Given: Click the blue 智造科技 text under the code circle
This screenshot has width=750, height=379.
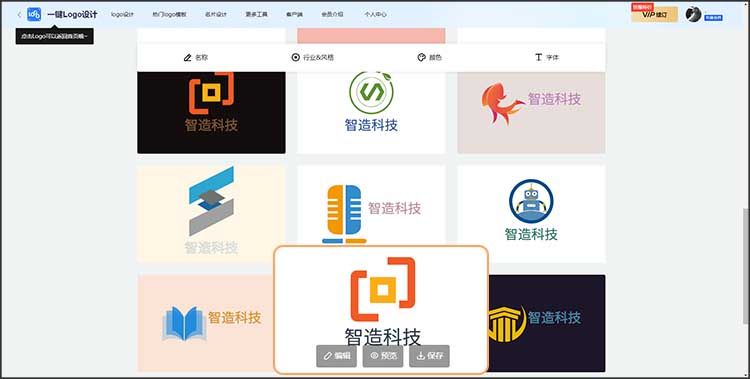Looking at the screenshot, I should pyautogui.click(x=371, y=125).
